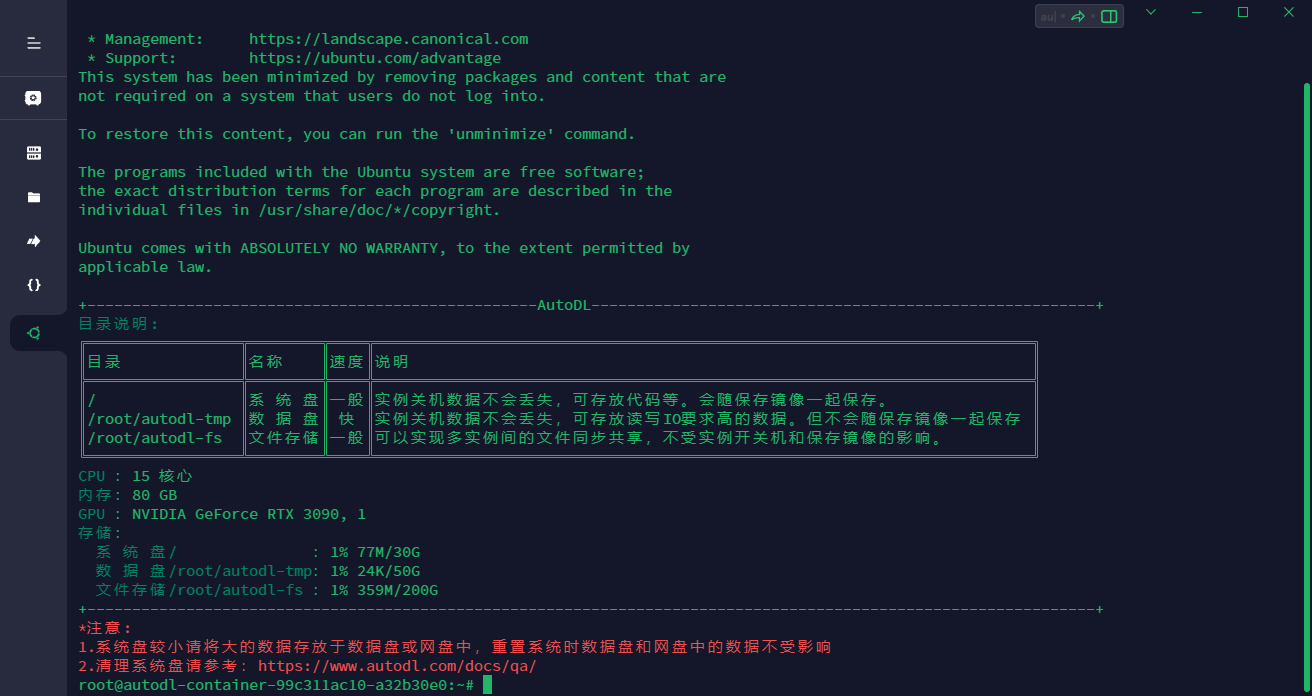The width and height of the screenshot is (1312, 696).
Task: Click the 'NVIDIA GeForce RTX 3090, 1' text
Action: tap(249, 514)
